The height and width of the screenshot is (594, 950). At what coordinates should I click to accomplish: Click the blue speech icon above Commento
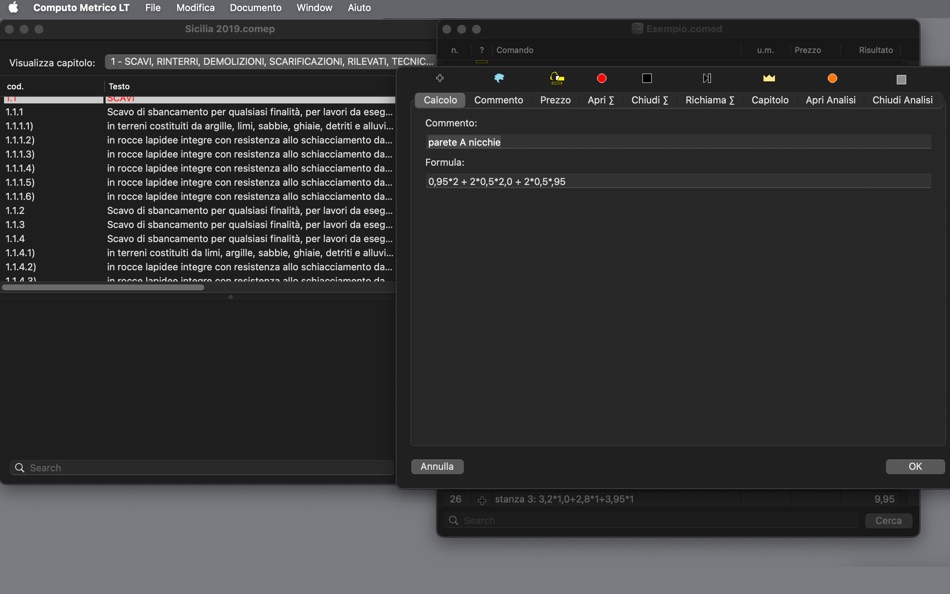pos(499,78)
